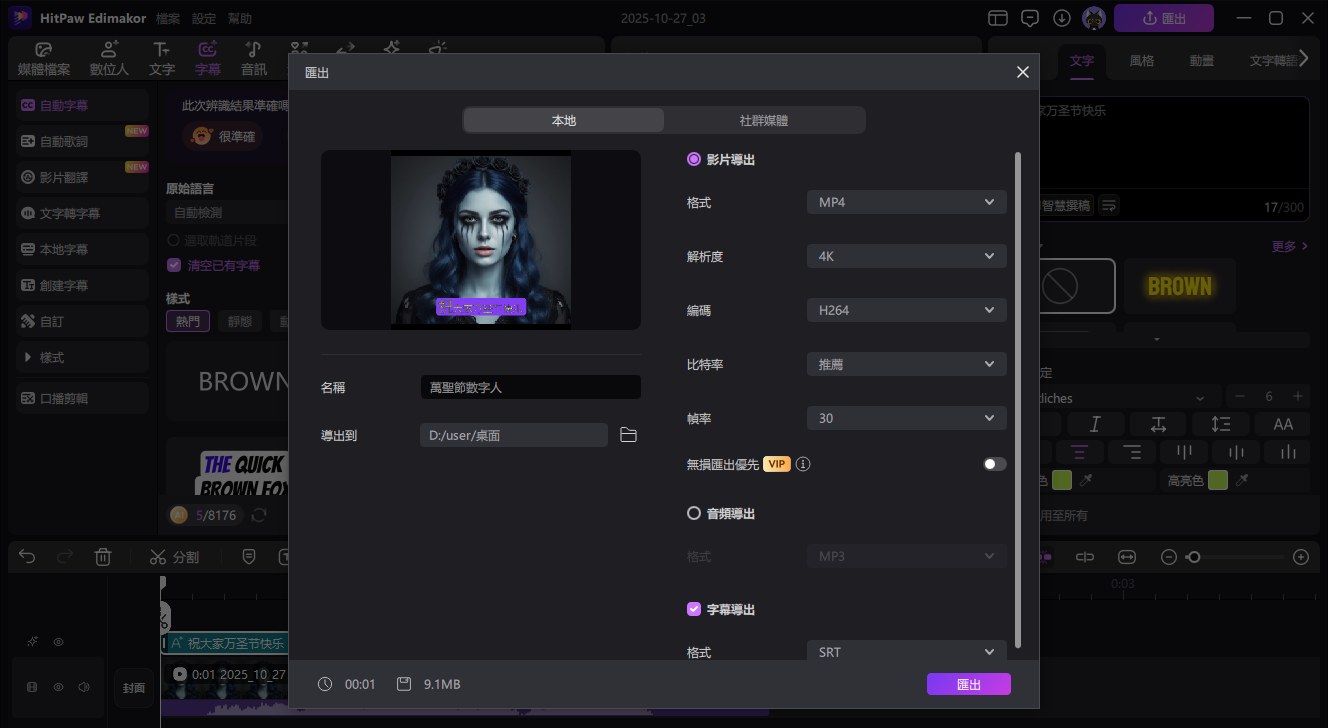Open the 幀率 30 frame rate dropdown
1328x728 pixels.
point(905,417)
